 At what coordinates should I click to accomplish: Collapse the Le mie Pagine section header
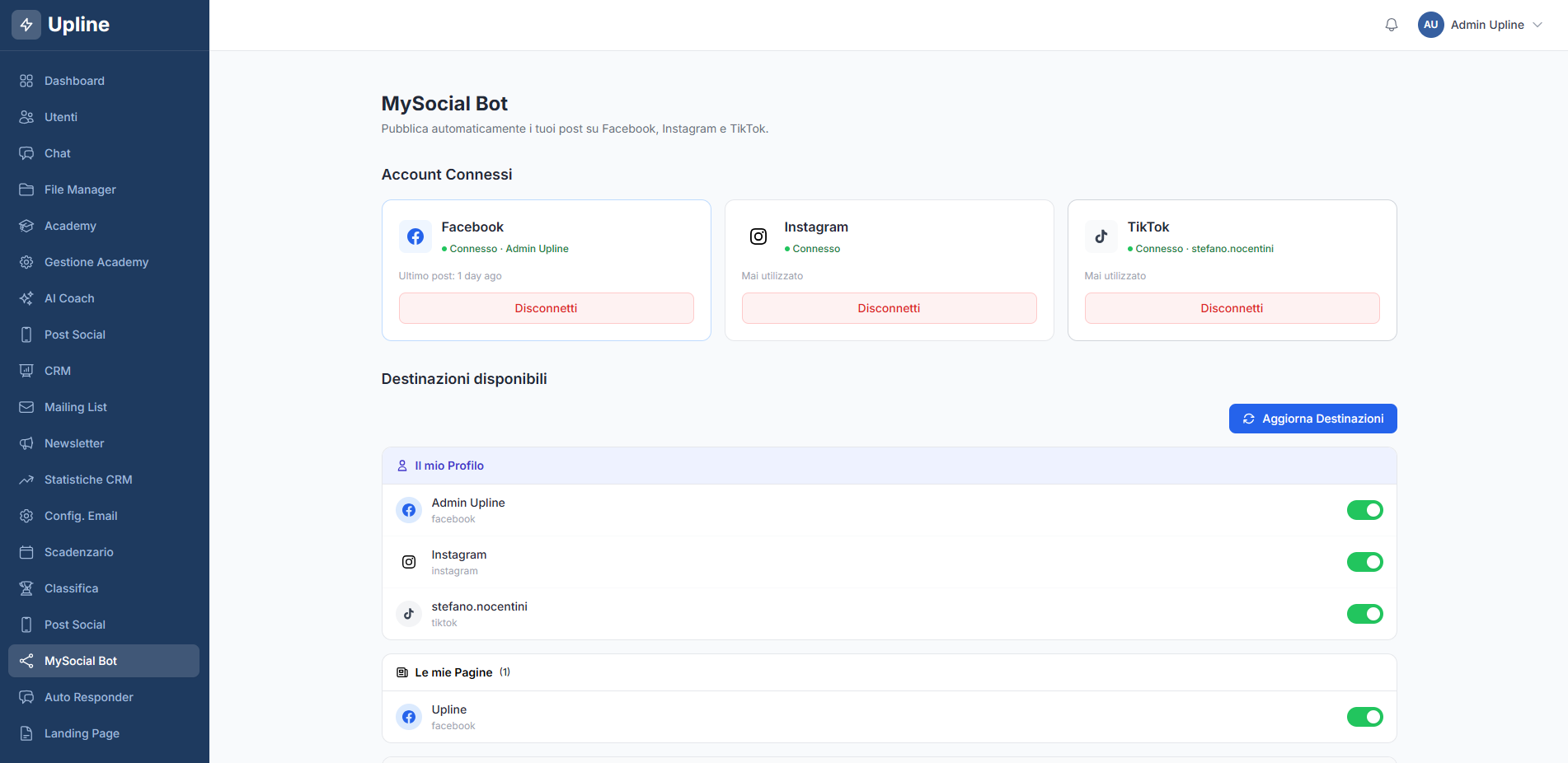(x=889, y=672)
